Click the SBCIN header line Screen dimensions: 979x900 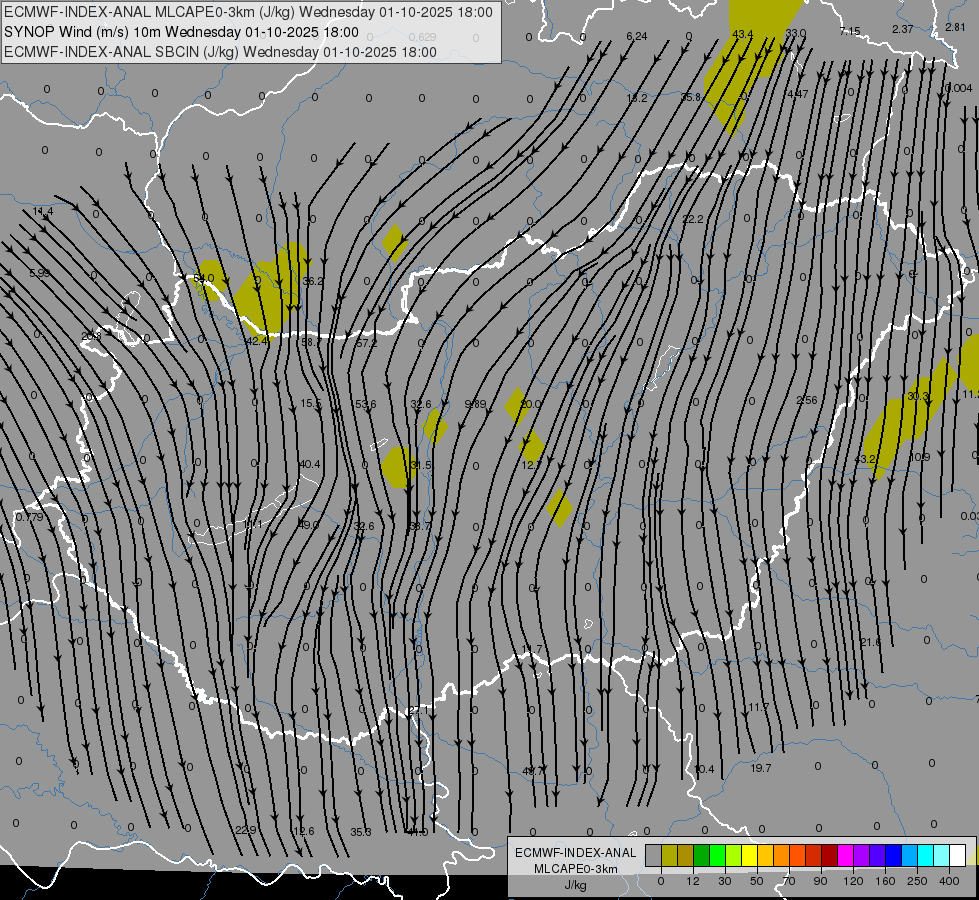(x=220, y=52)
